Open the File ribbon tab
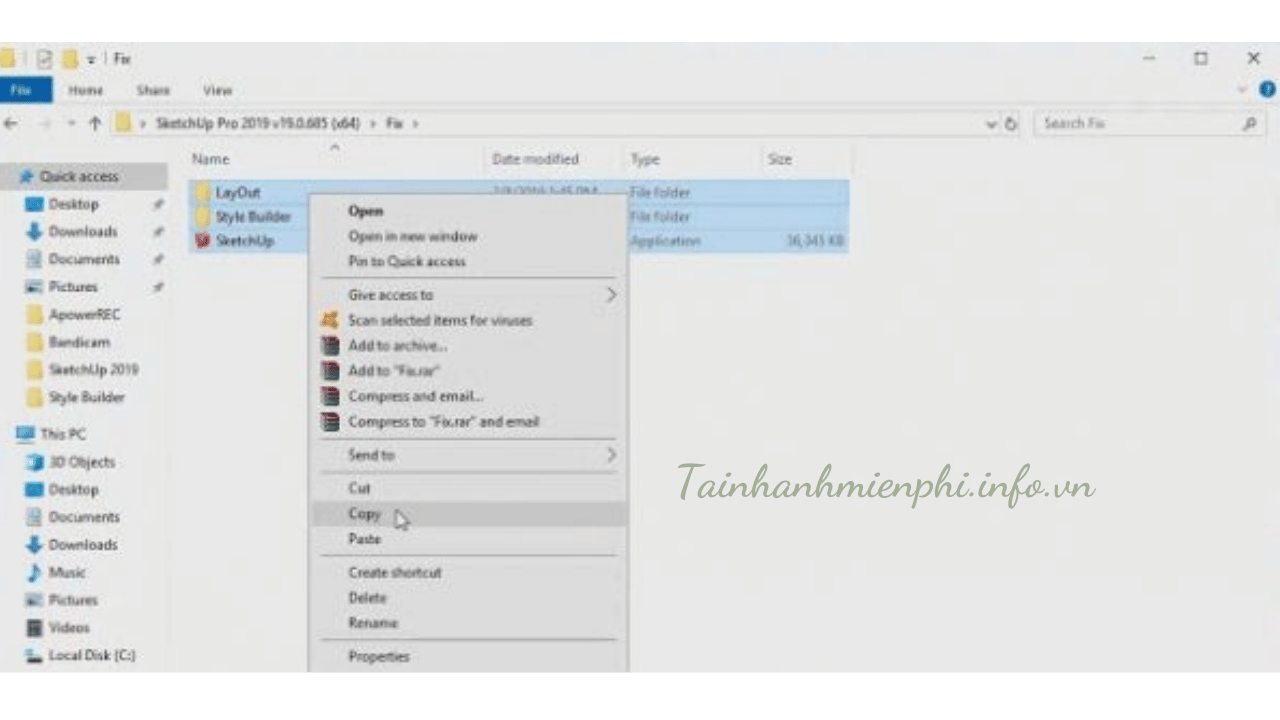The image size is (1280, 720). click(x=22, y=90)
